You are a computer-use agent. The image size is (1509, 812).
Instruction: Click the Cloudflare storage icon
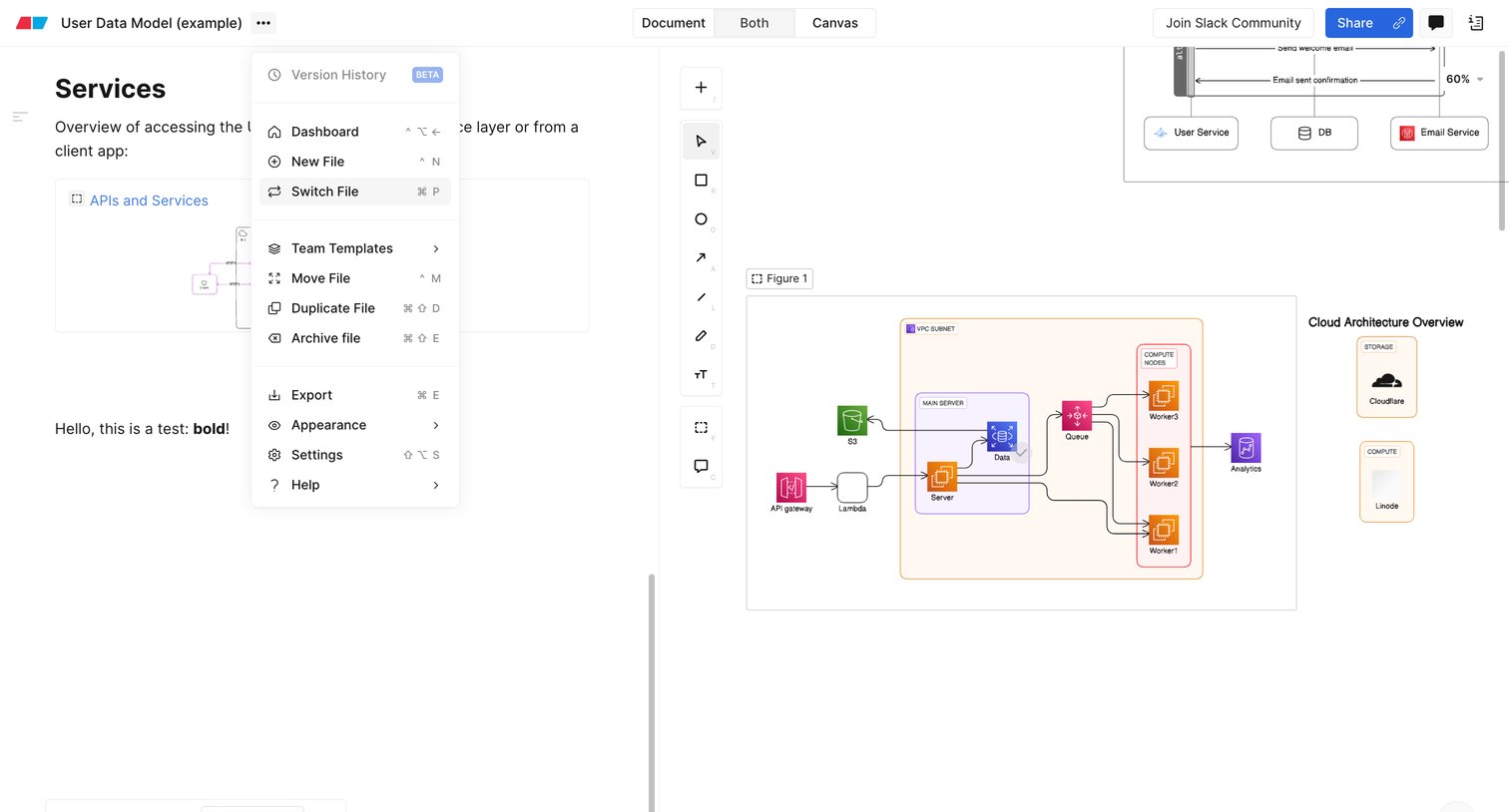[x=1386, y=380]
